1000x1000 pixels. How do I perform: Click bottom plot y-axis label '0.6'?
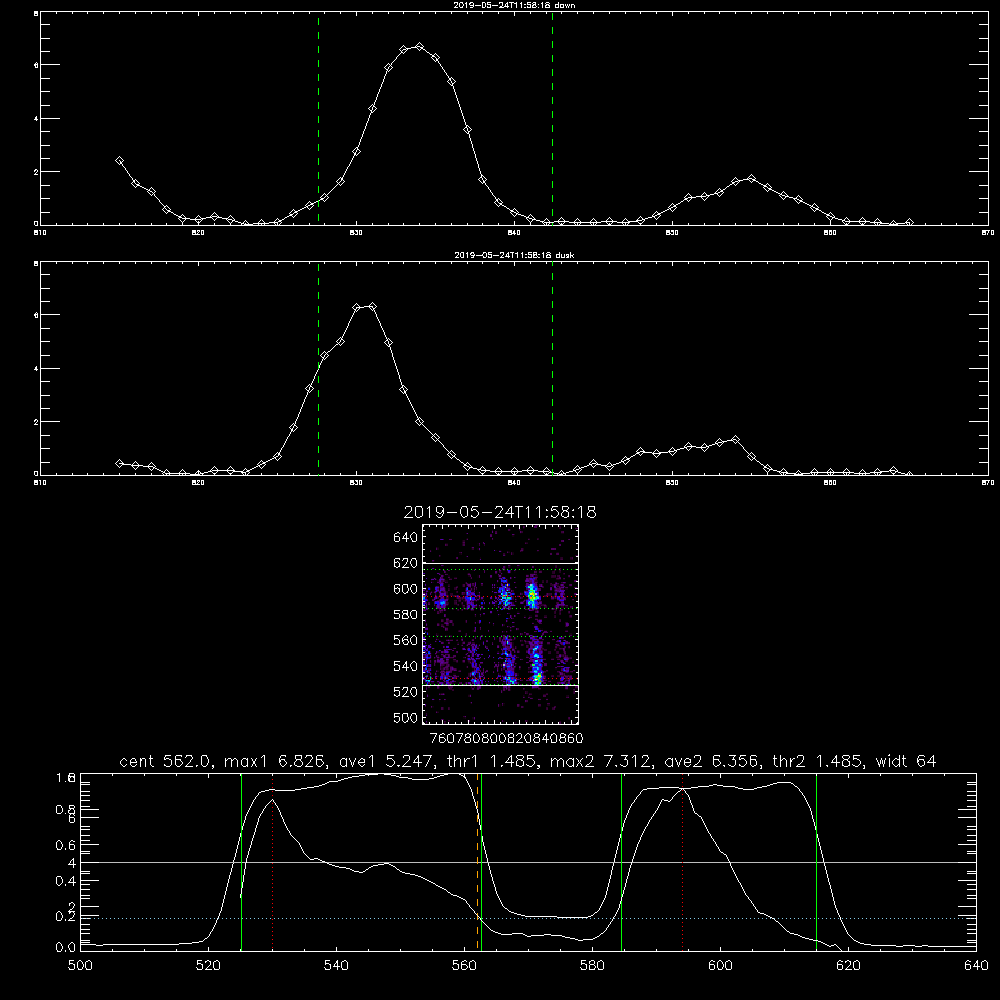pyautogui.click(x=66, y=845)
